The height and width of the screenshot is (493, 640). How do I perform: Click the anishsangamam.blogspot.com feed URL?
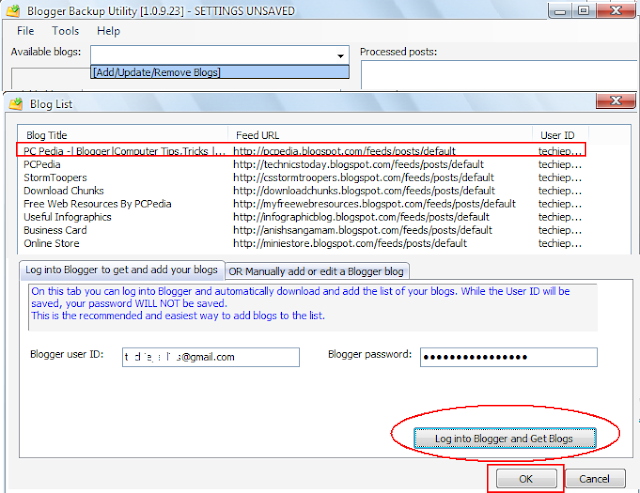pos(362,230)
